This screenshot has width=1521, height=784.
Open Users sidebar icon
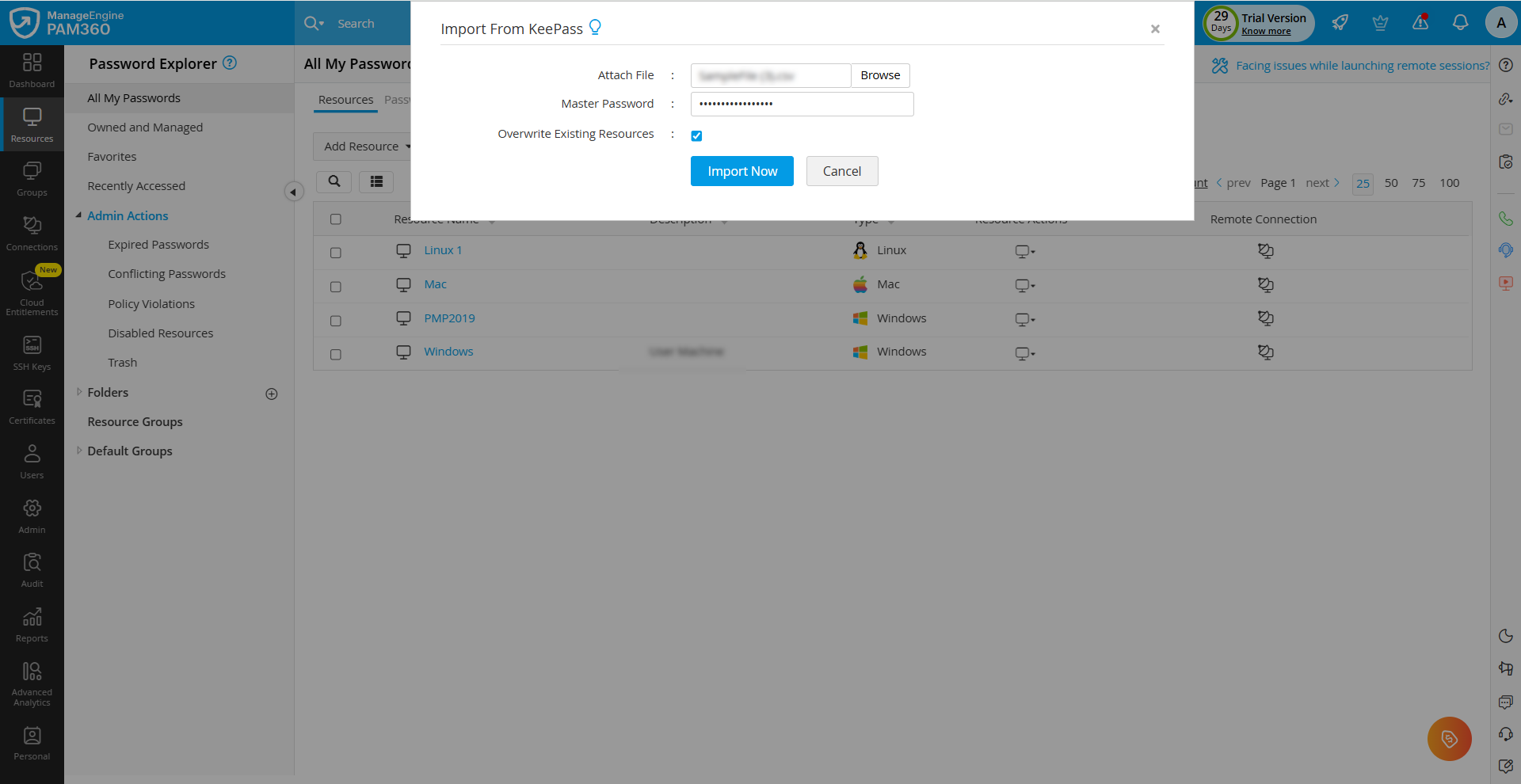32,462
